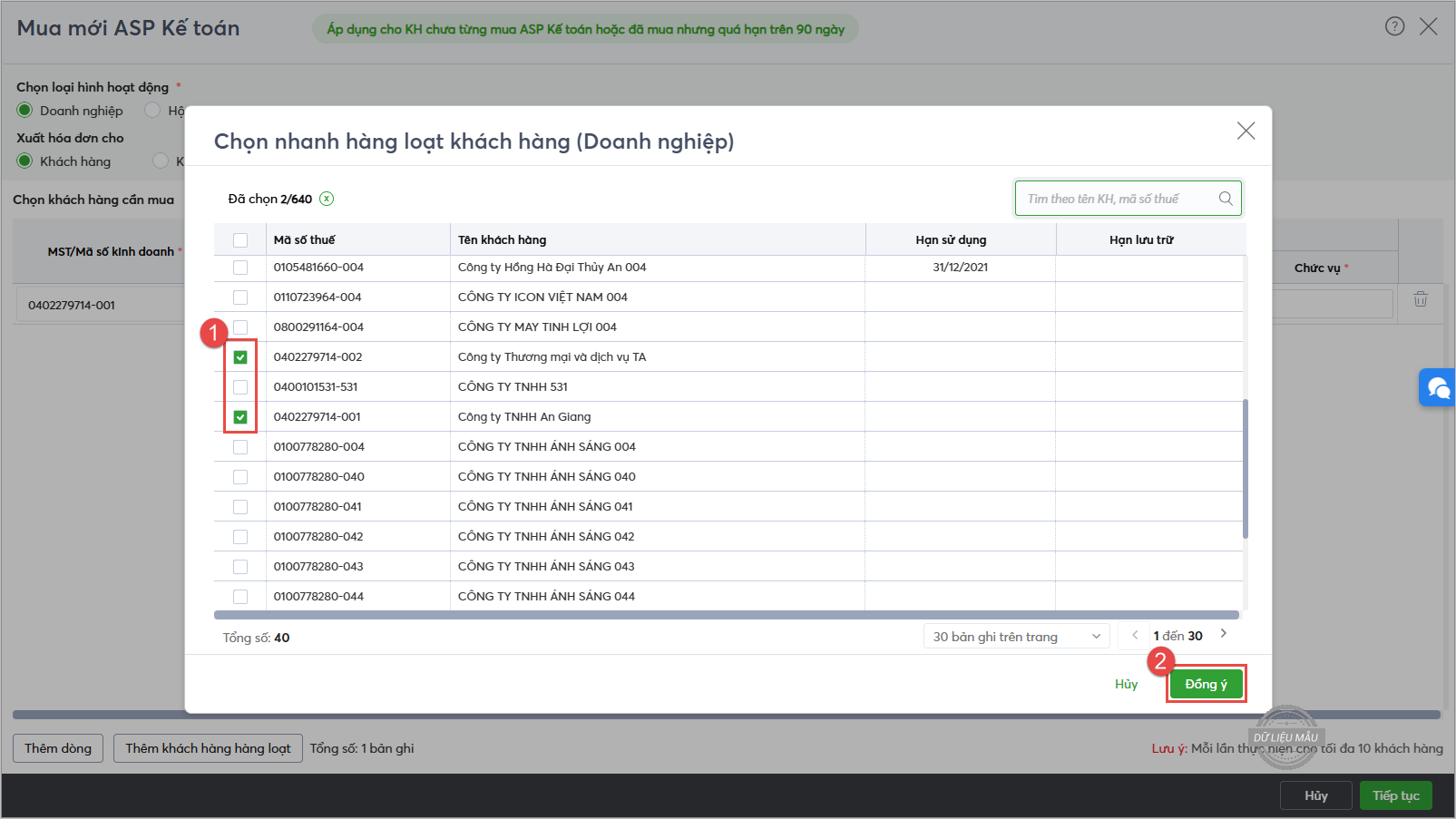
Task: Check row 0100778280-041
Action: click(240, 507)
